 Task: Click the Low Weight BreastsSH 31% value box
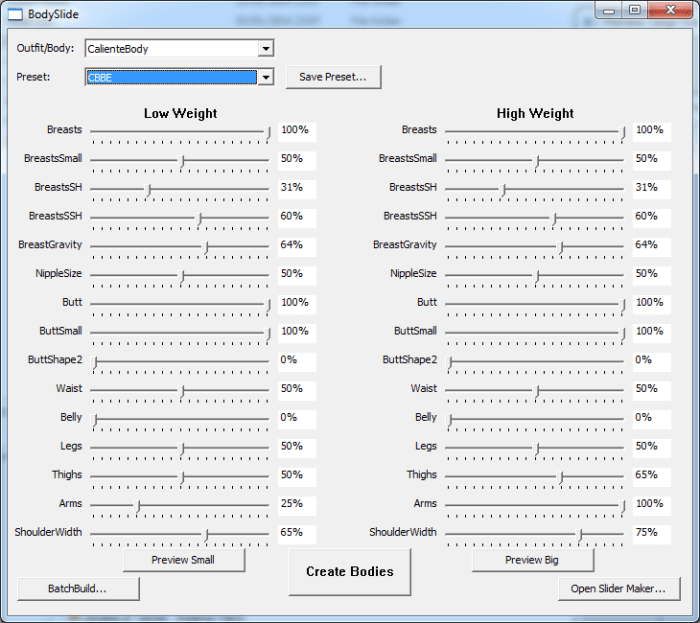[x=297, y=189]
